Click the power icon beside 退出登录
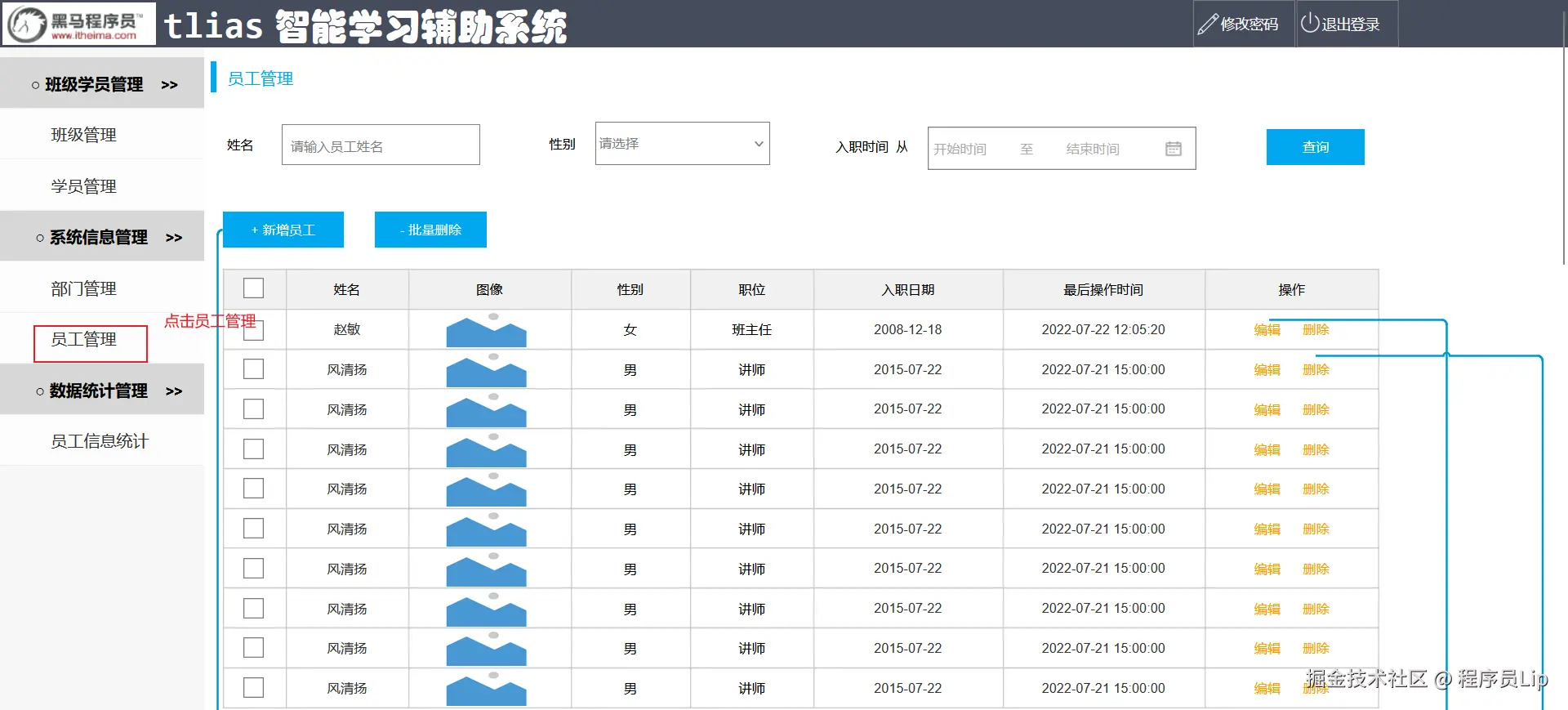Screen dimensions: 1568x710 pyautogui.click(x=1309, y=23)
